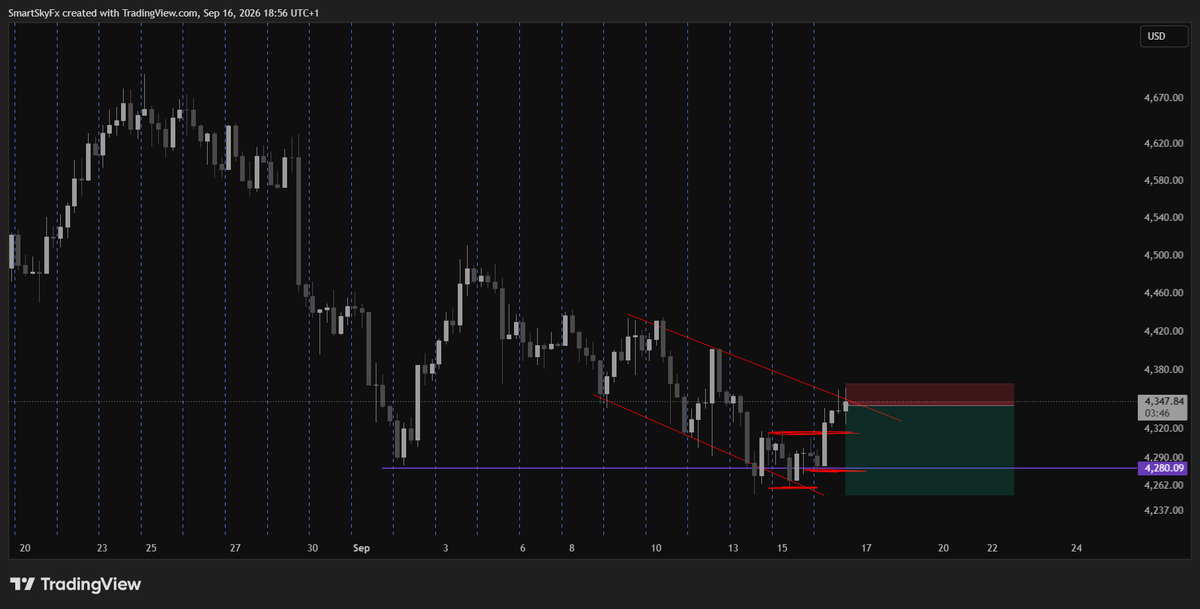The image size is (1200, 609).
Task: Click the purple horizontal support line
Action: pyautogui.click(x=760, y=468)
